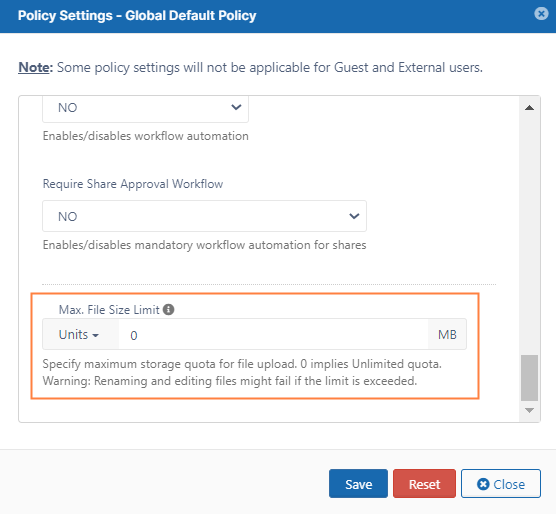
Task: Close dialog using header X icon
Action: [x=541, y=14]
